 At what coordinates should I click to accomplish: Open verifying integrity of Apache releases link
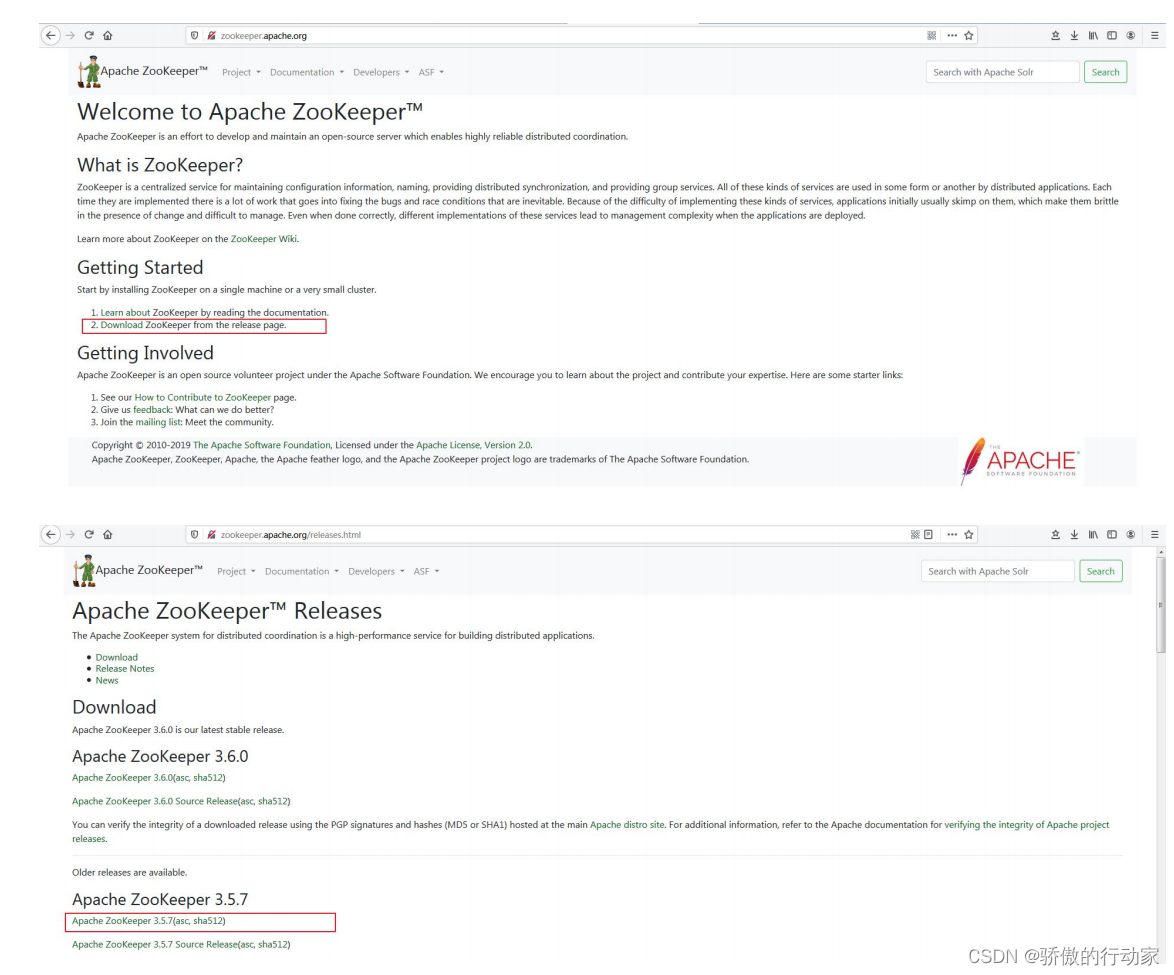(1027, 825)
